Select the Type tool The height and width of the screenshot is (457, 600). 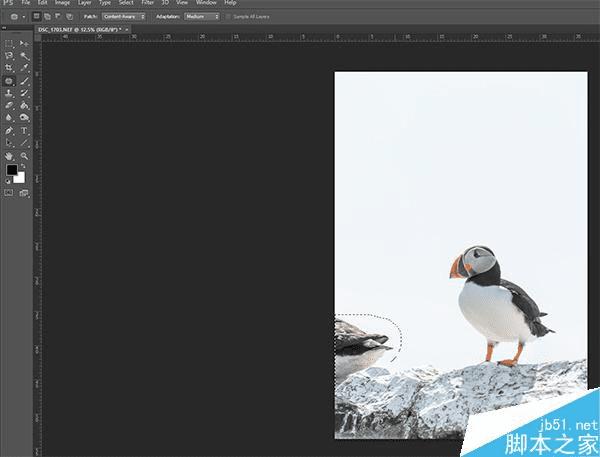coord(24,130)
